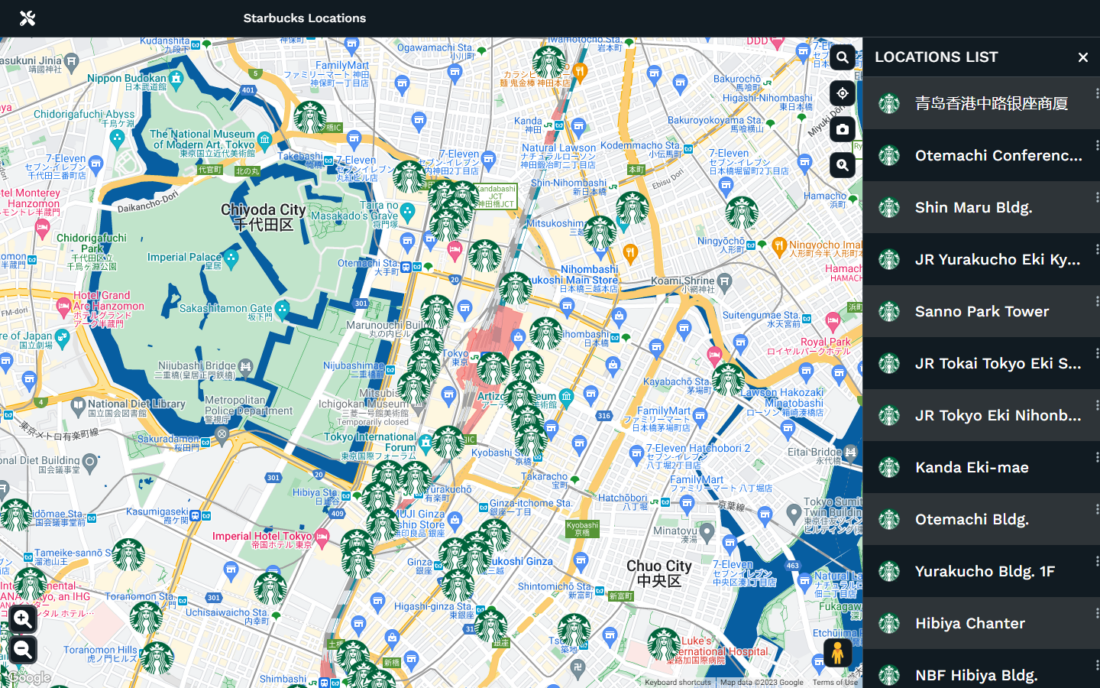1100x688 pixels.
Task: Open Sanno Park Tower list entry
Action: (x=981, y=311)
